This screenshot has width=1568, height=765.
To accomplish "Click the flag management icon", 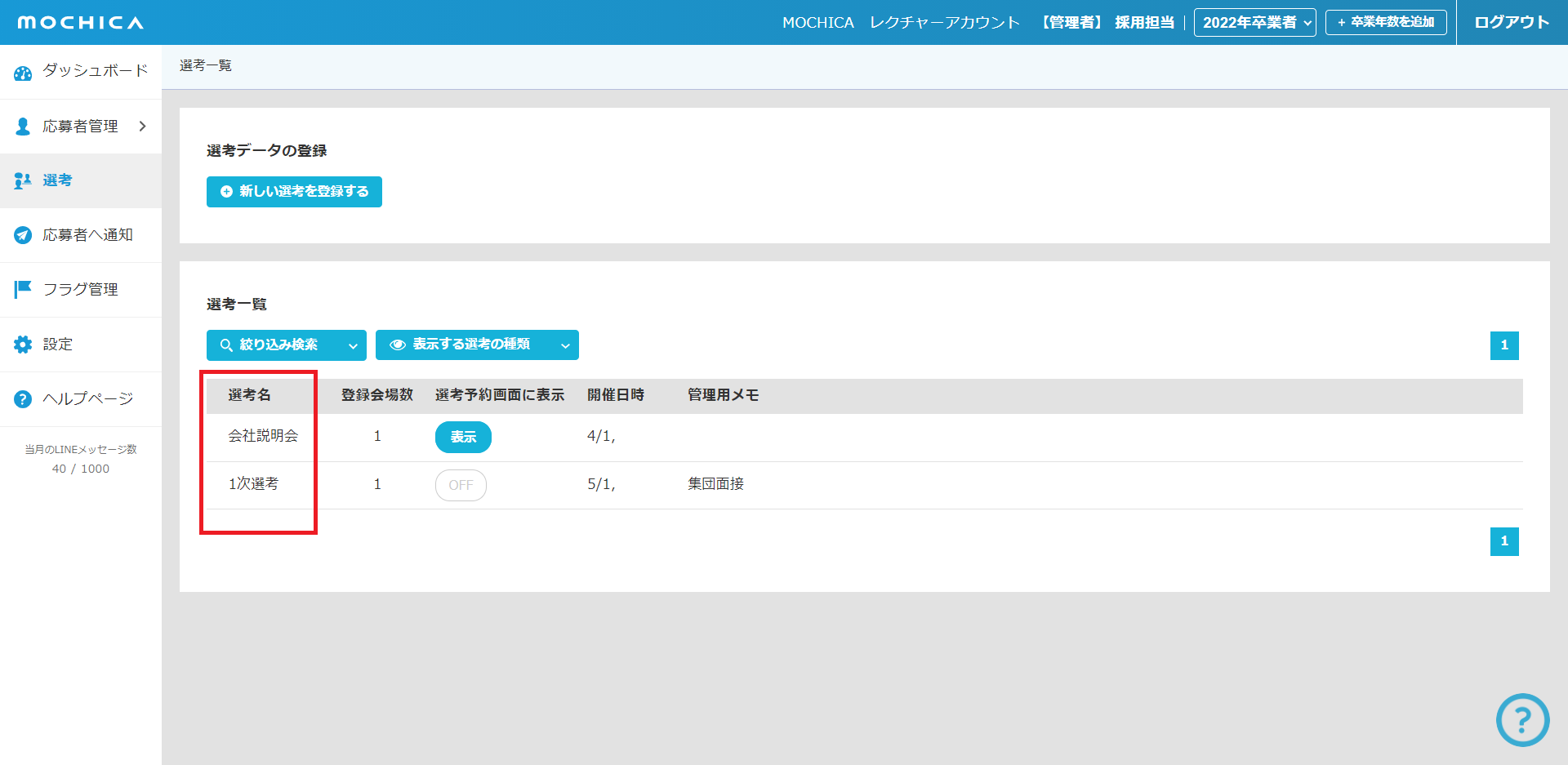I will click(23, 289).
